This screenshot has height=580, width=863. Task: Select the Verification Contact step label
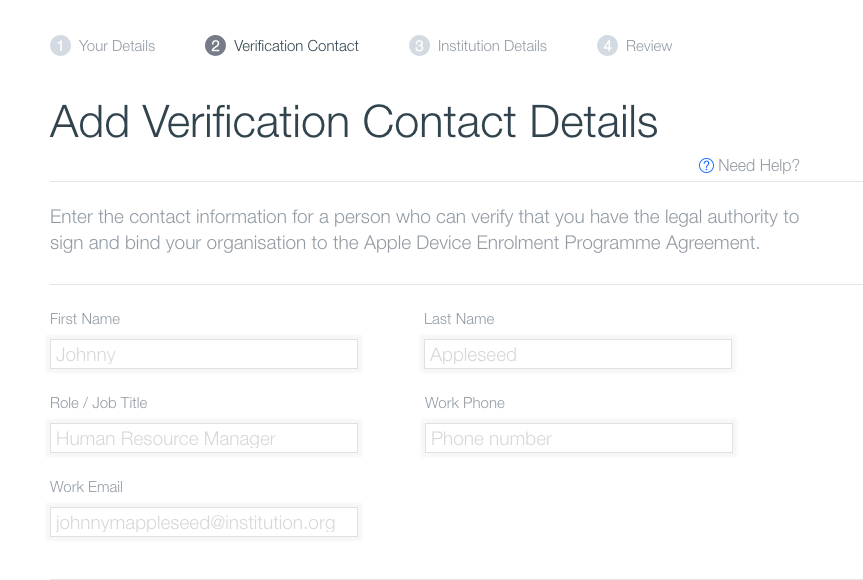[296, 46]
